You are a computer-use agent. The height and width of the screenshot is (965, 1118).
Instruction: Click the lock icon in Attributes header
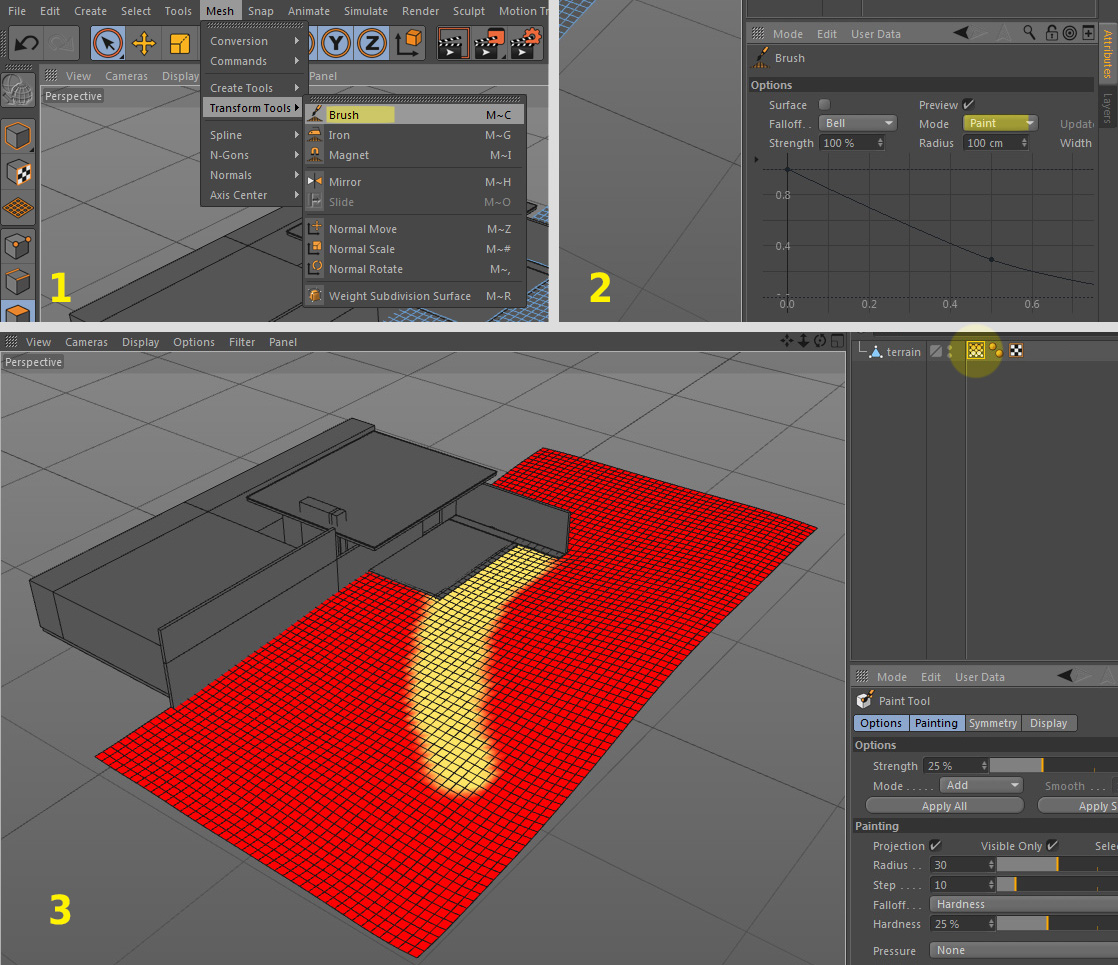coord(1052,33)
